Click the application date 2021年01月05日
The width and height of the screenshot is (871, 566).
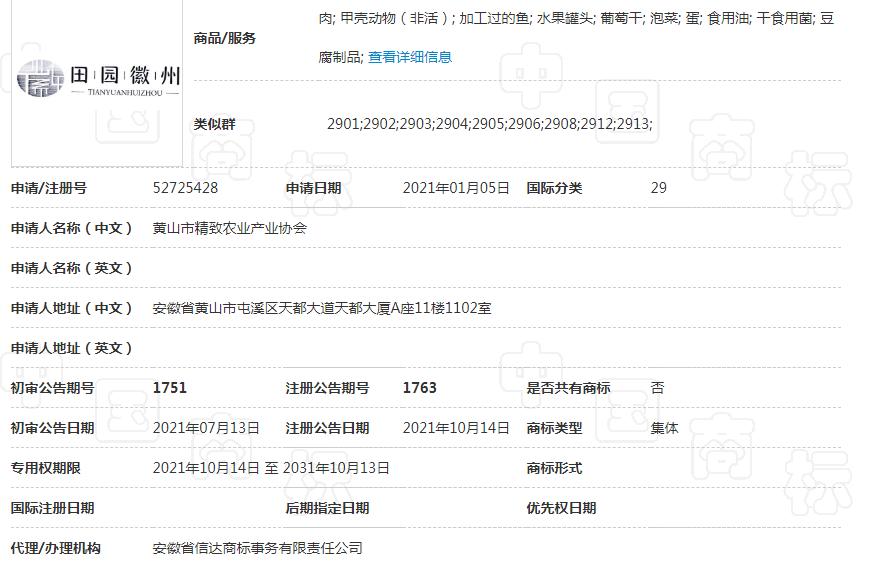tap(455, 188)
